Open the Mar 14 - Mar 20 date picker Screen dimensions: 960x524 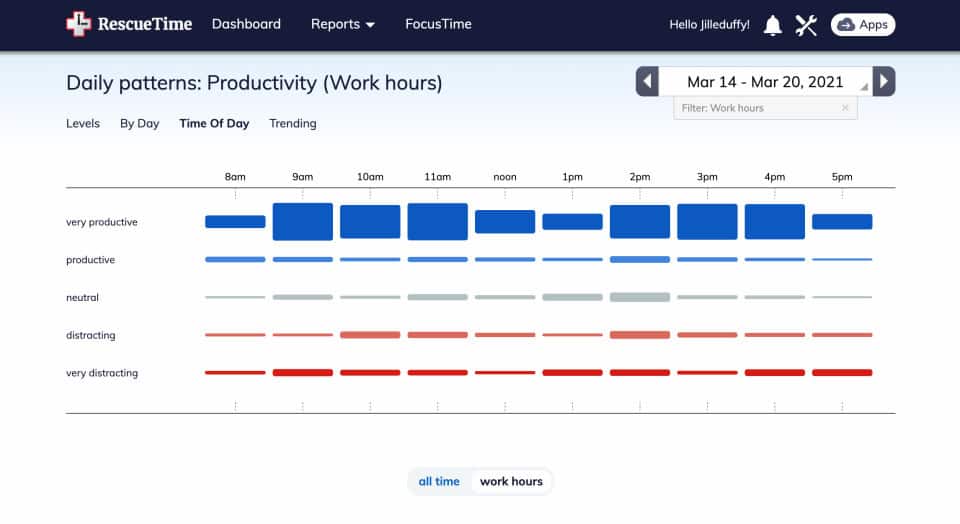(765, 82)
